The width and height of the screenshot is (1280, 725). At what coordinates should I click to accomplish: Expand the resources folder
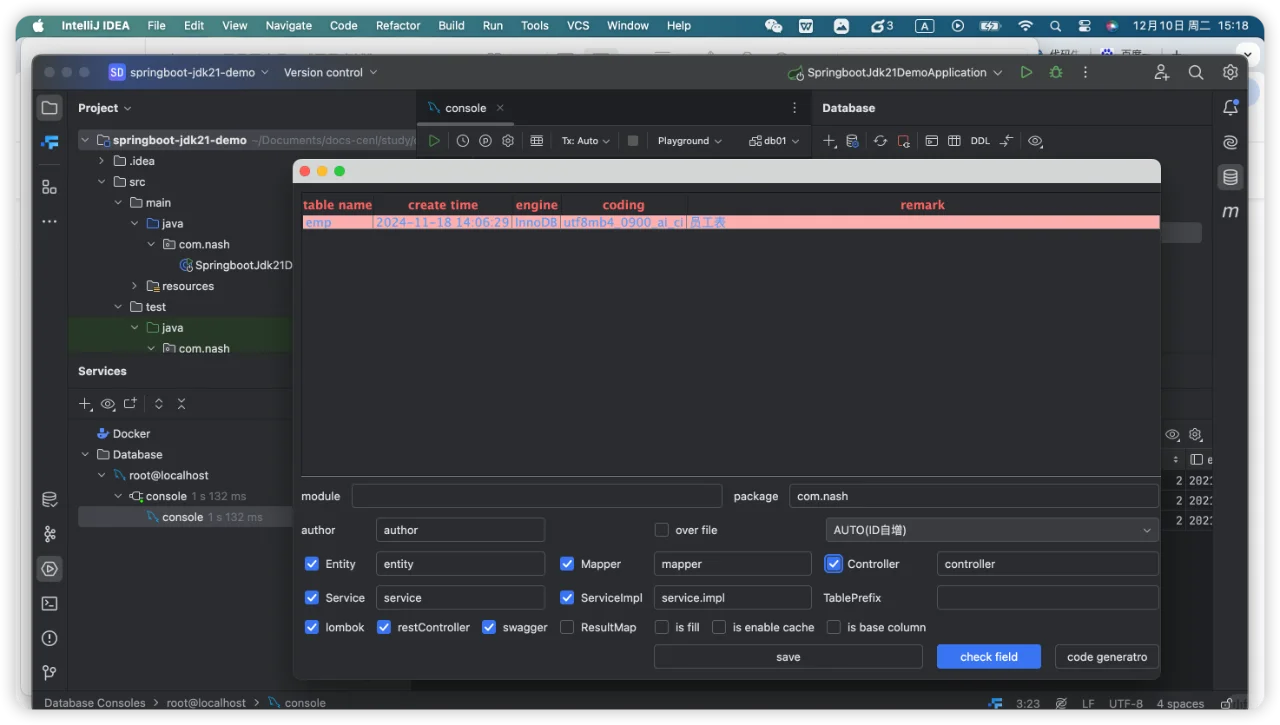click(x=134, y=286)
